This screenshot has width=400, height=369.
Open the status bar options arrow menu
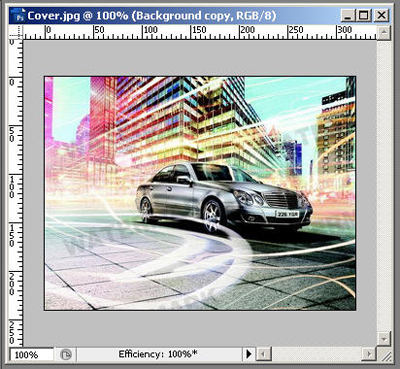click(248, 354)
